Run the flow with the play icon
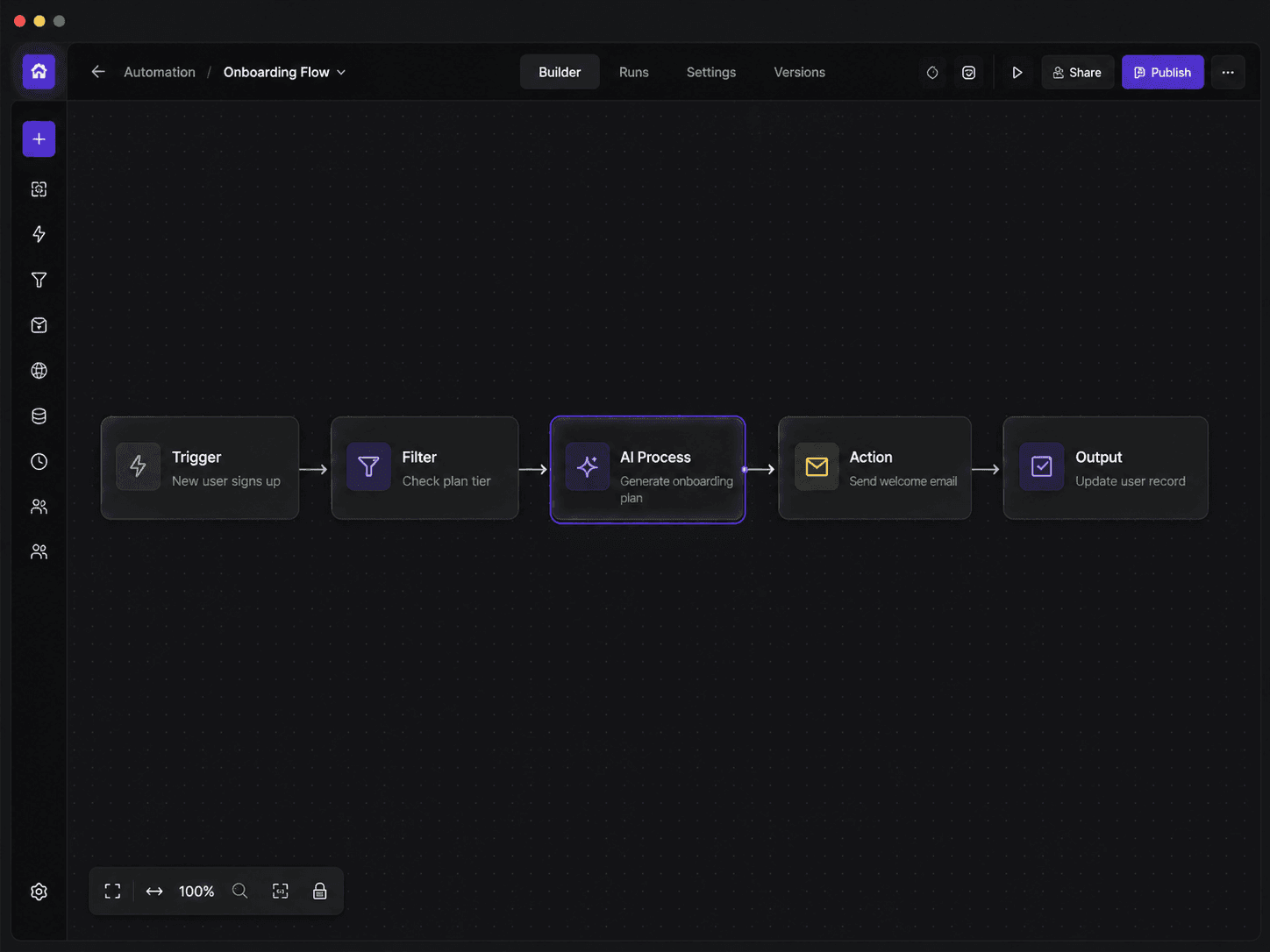The height and width of the screenshot is (952, 1270). point(1017,72)
